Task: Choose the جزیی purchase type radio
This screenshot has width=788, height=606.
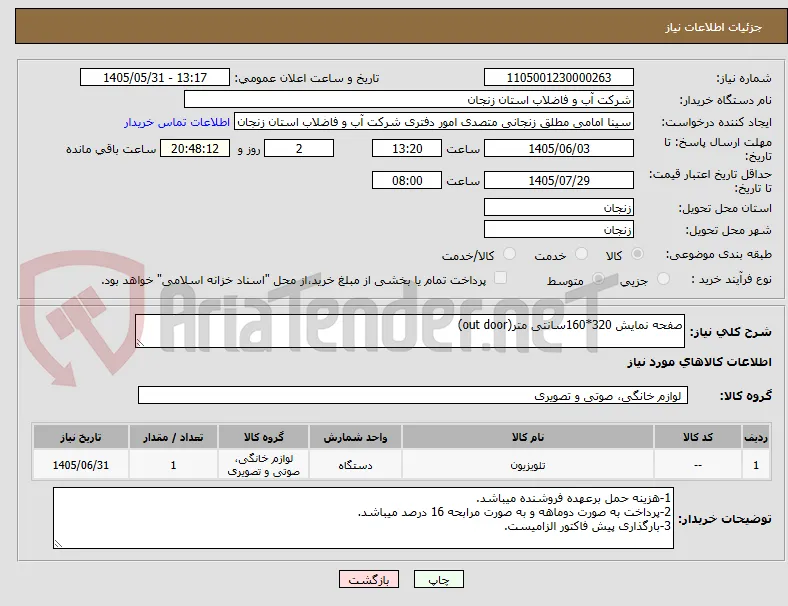Action: (x=663, y=279)
